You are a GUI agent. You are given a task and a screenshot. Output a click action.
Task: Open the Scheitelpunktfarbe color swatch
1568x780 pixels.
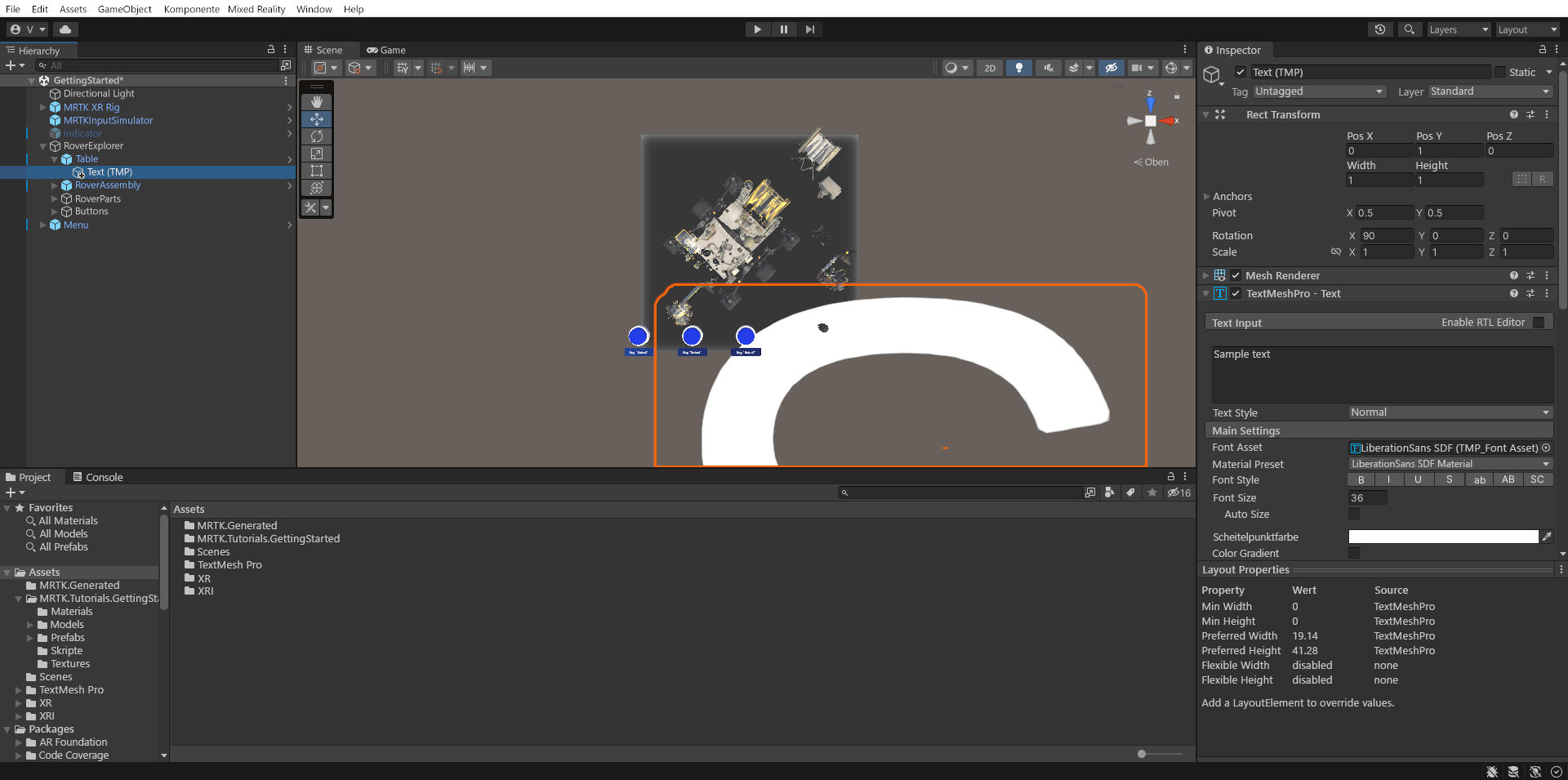tap(1441, 537)
